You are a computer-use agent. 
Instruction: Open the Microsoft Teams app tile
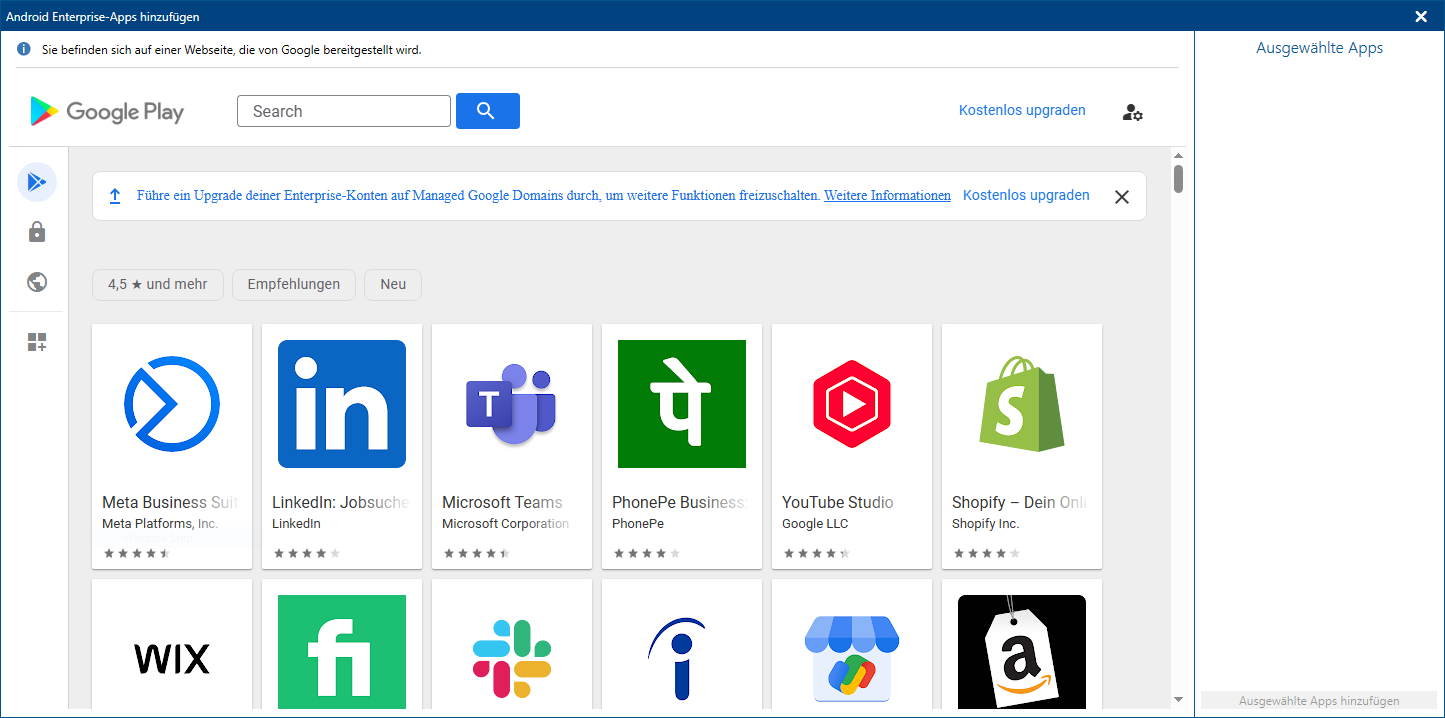511,445
